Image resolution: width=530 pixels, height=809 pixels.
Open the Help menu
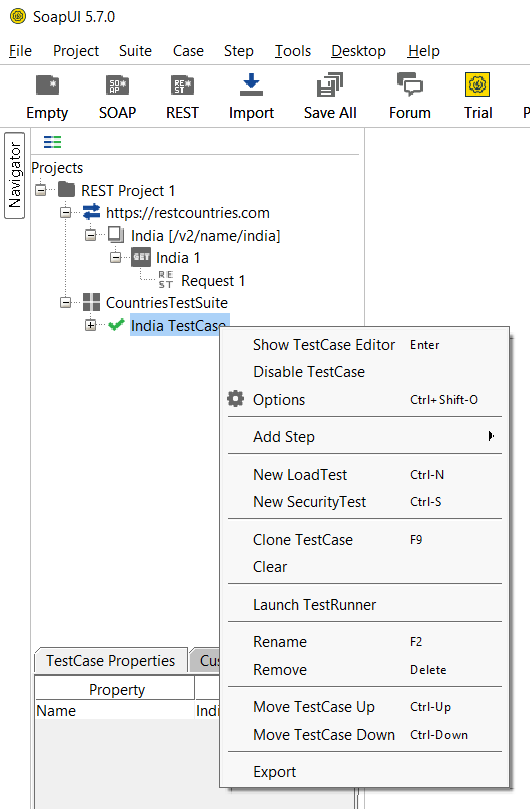[x=424, y=51]
